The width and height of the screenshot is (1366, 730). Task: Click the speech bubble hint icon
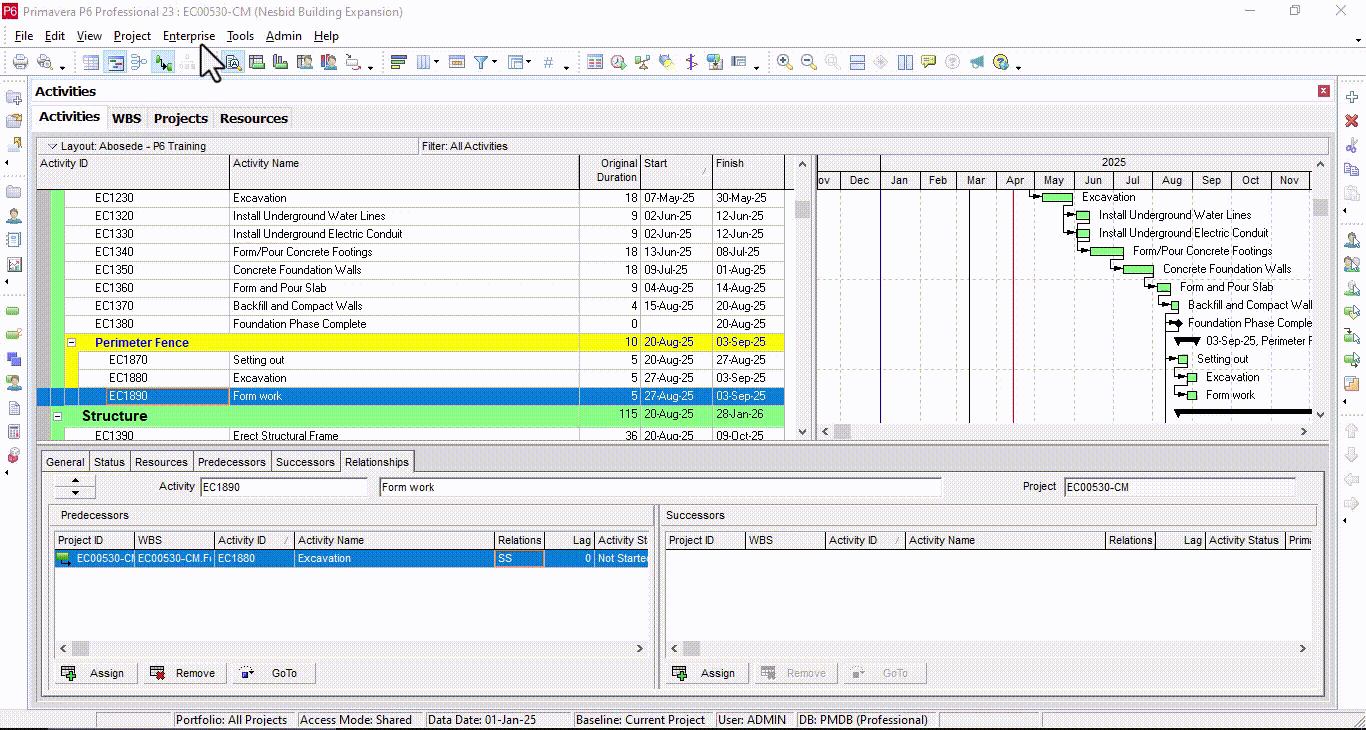(929, 62)
